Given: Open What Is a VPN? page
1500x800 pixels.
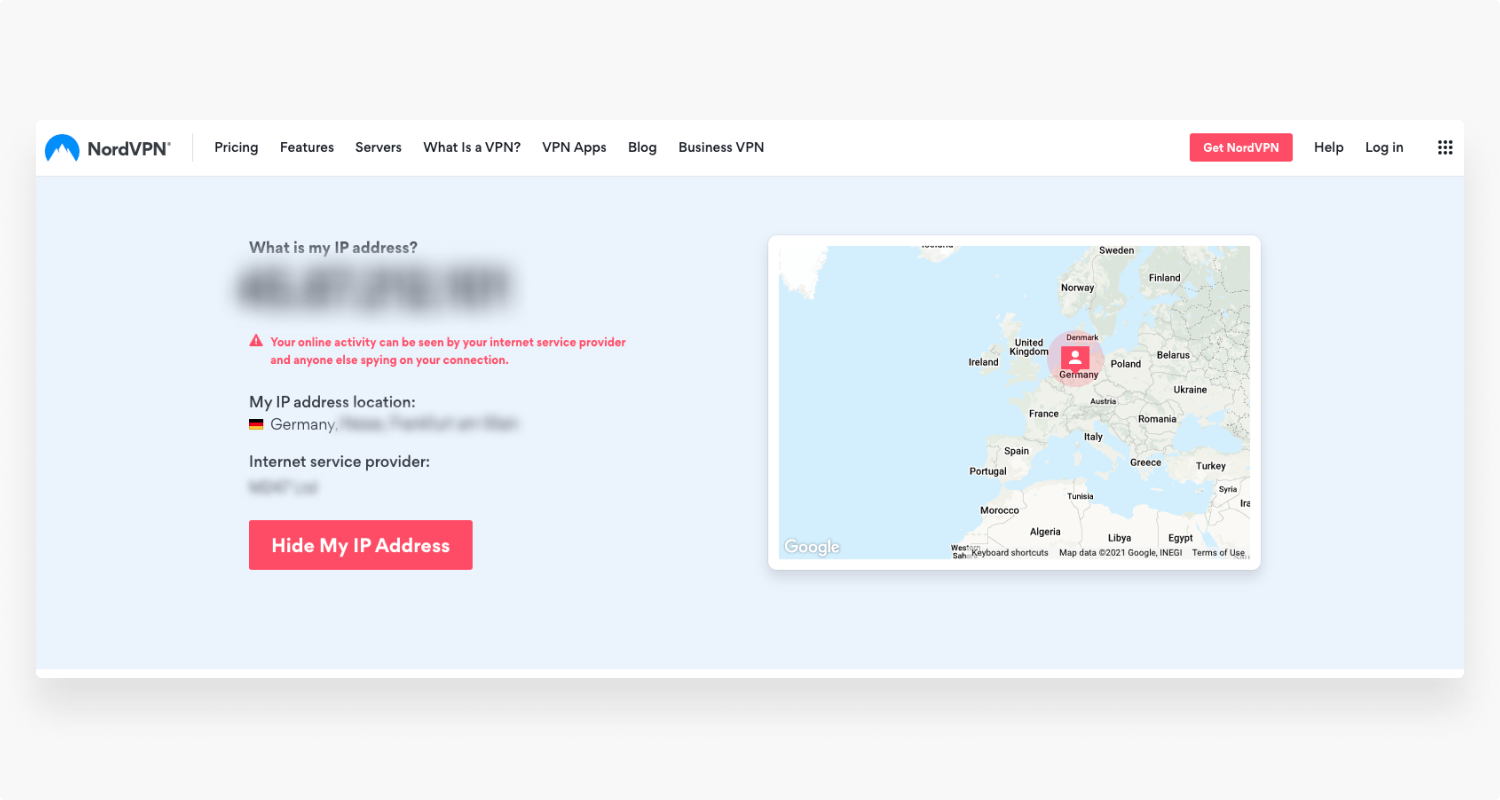Looking at the screenshot, I should pos(472,147).
